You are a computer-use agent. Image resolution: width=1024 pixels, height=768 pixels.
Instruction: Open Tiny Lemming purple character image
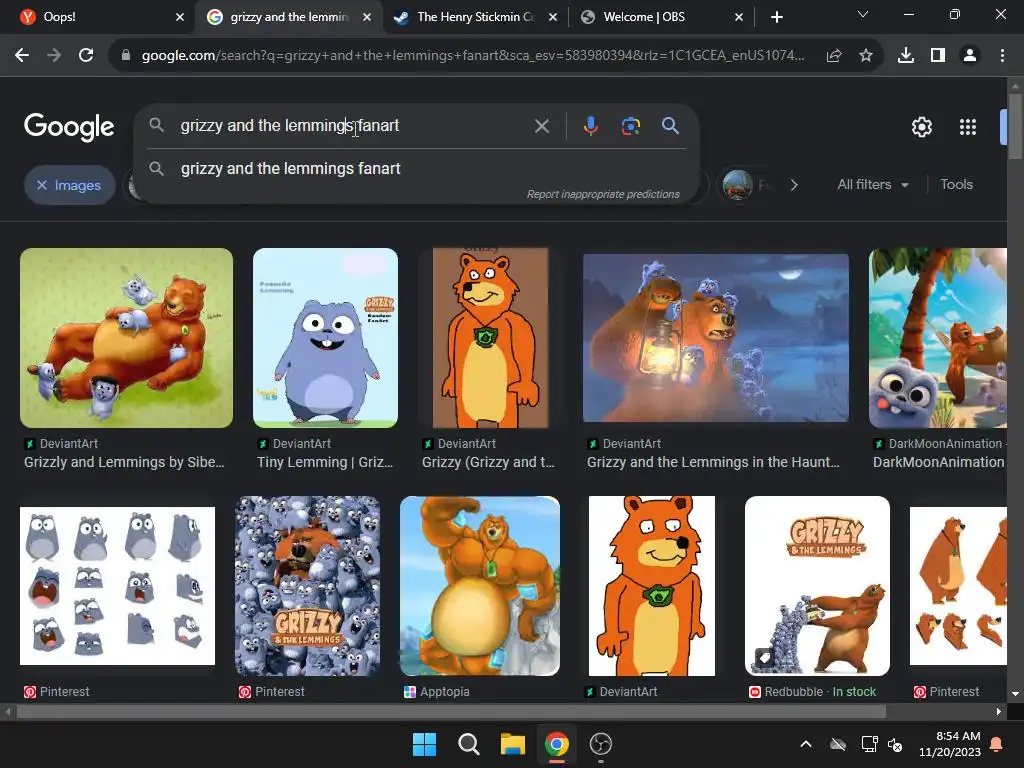coord(325,338)
